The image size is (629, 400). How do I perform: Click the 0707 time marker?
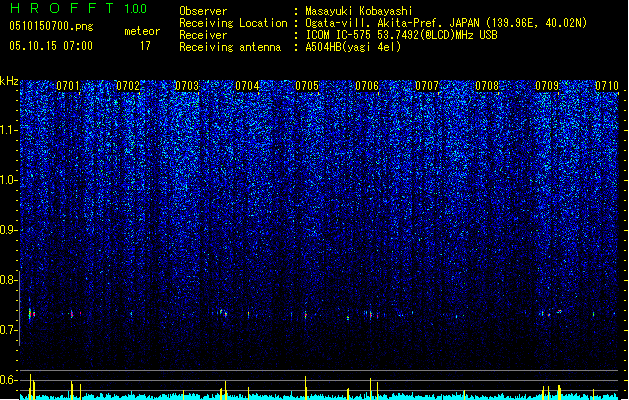pos(427,86)
